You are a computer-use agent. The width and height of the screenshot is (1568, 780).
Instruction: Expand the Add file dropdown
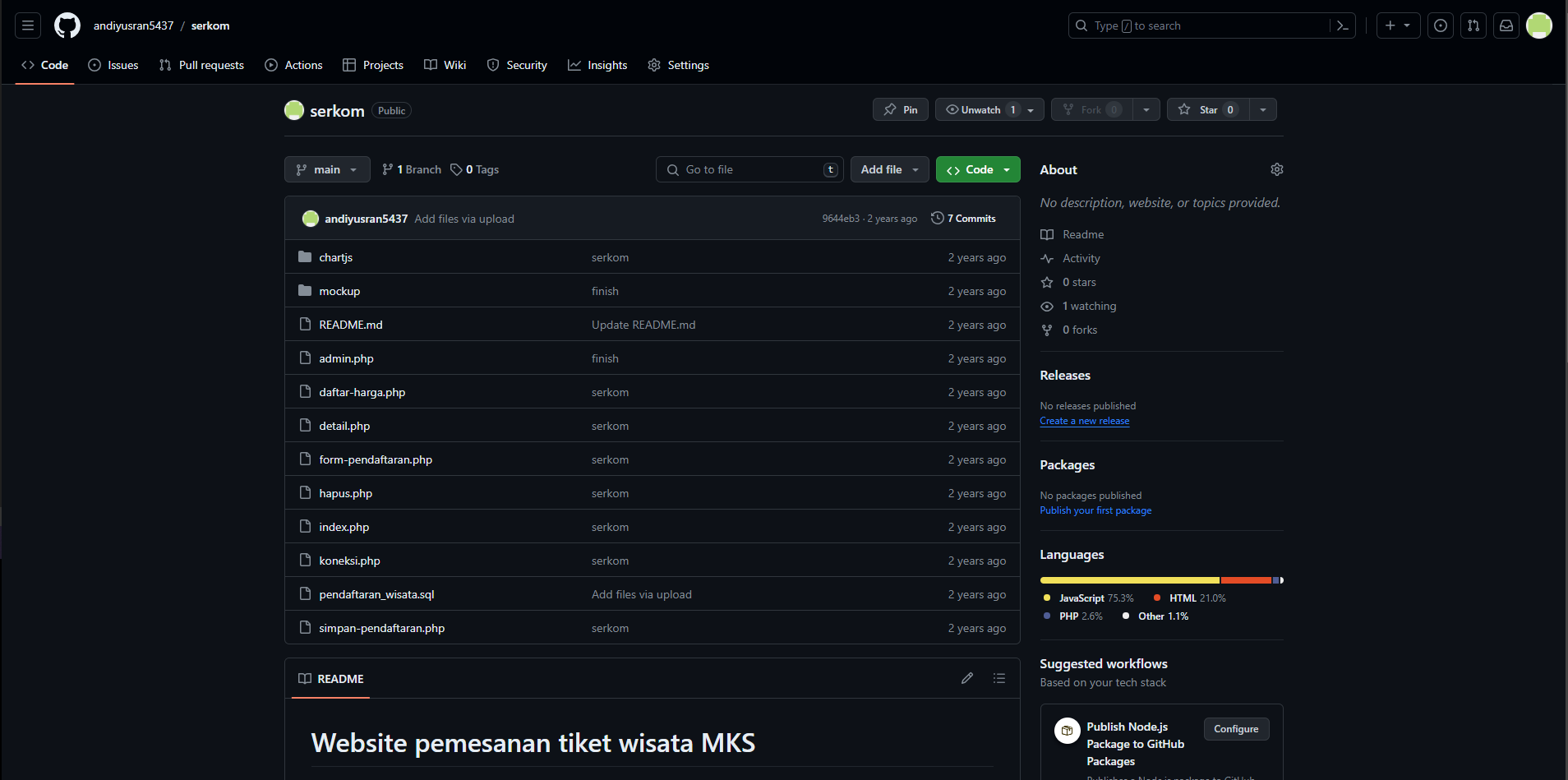pyautogui.click(x=889, y=169)
